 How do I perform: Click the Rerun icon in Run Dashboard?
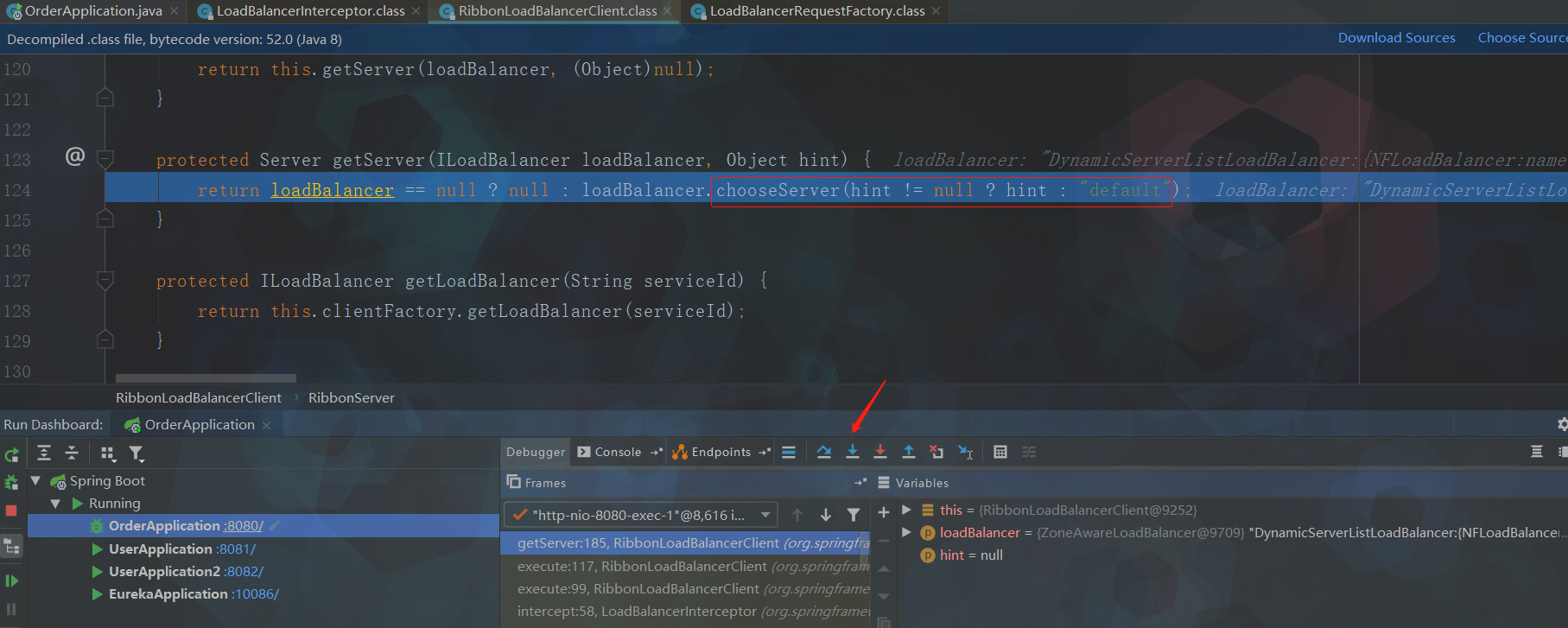[11, 454]
